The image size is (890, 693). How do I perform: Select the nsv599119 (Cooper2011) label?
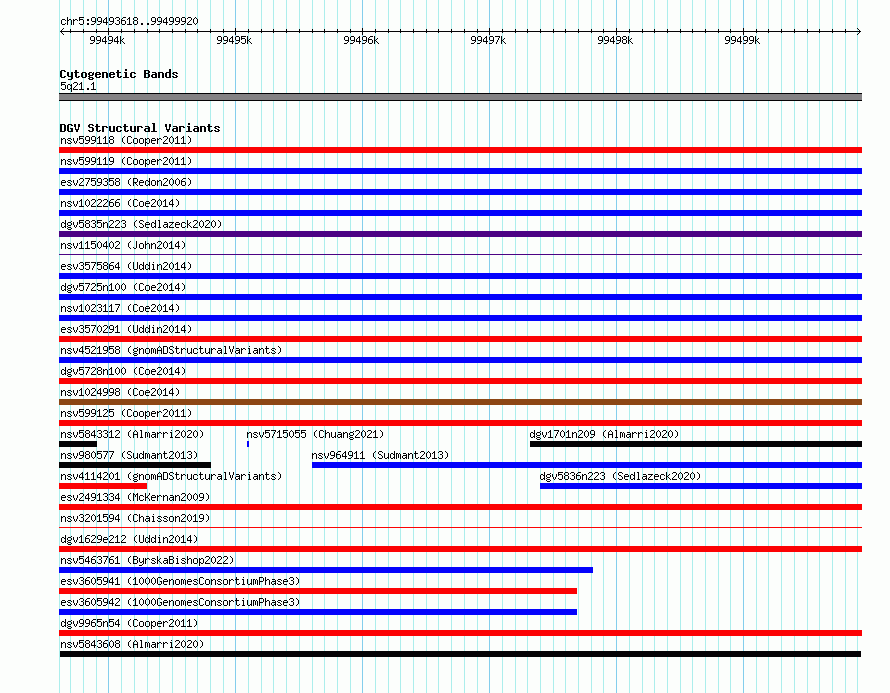(x=126, y=161)
